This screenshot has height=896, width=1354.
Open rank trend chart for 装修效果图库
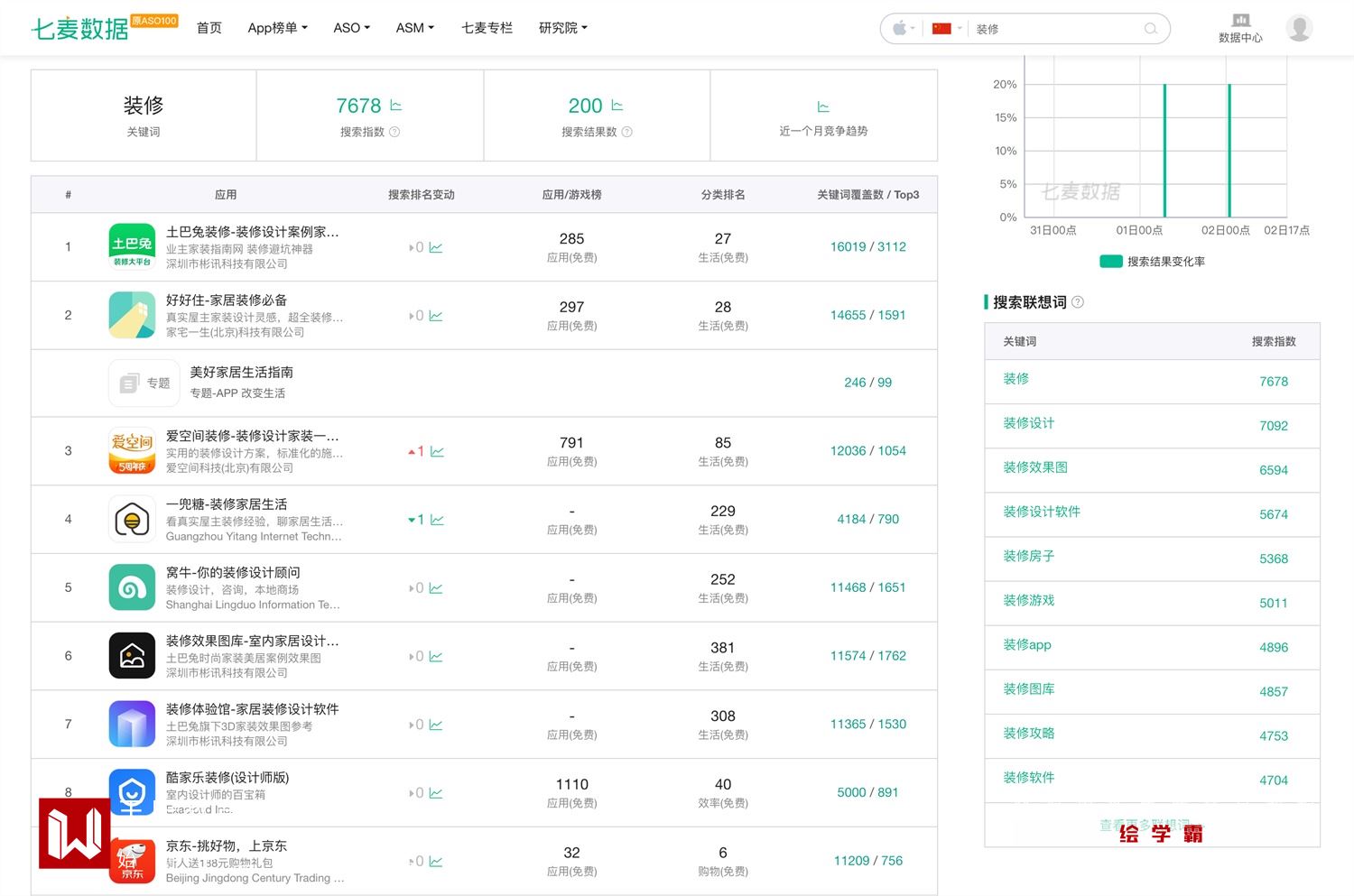click(x=436, y=657)
